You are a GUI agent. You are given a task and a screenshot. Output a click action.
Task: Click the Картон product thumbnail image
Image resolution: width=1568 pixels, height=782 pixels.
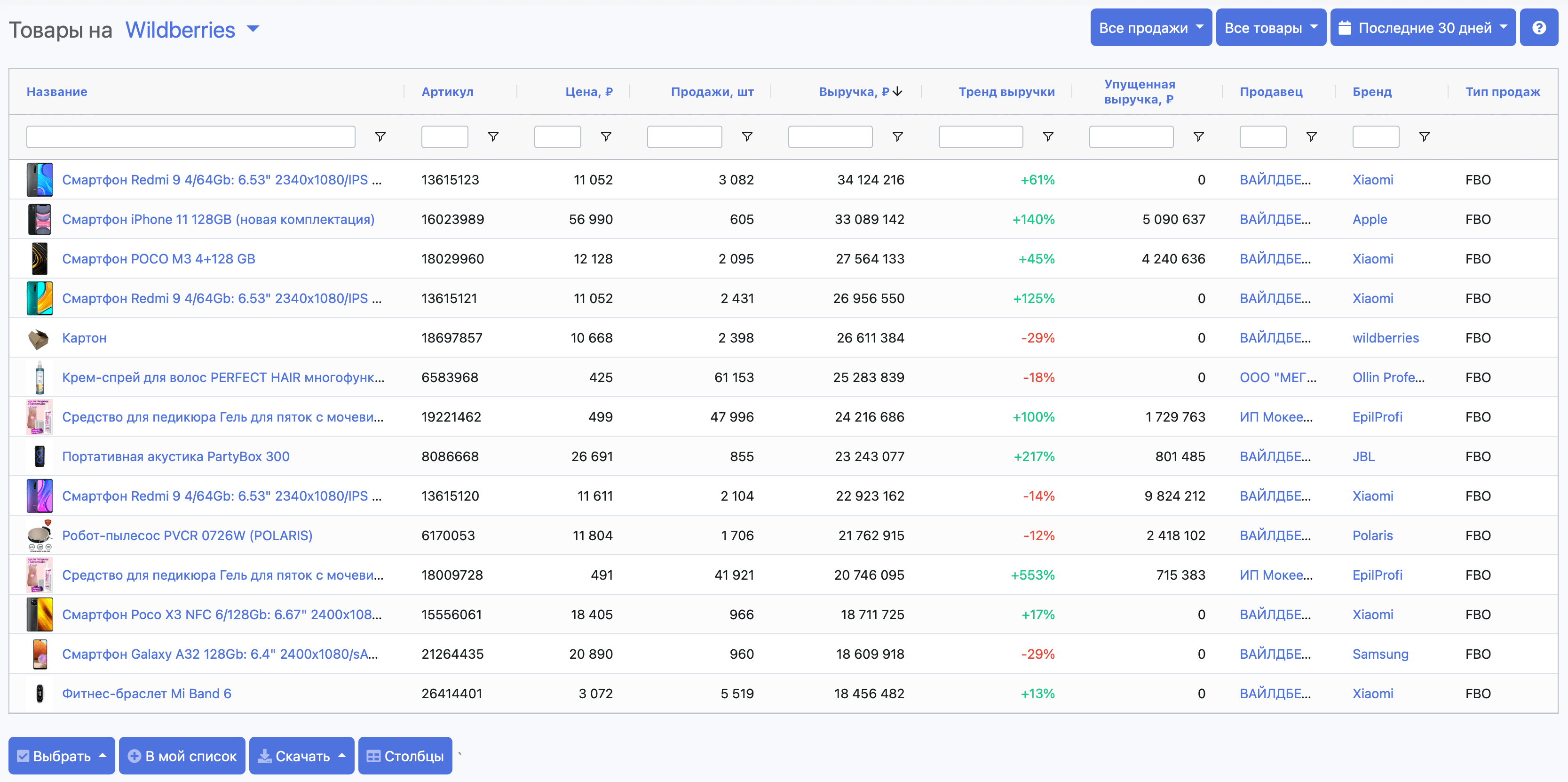[x=39, y=338]
